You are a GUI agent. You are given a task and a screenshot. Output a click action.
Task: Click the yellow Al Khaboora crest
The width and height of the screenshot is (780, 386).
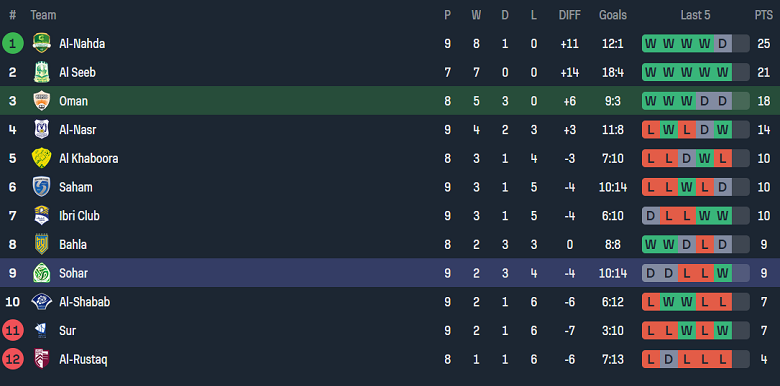[x=41, y=158]
